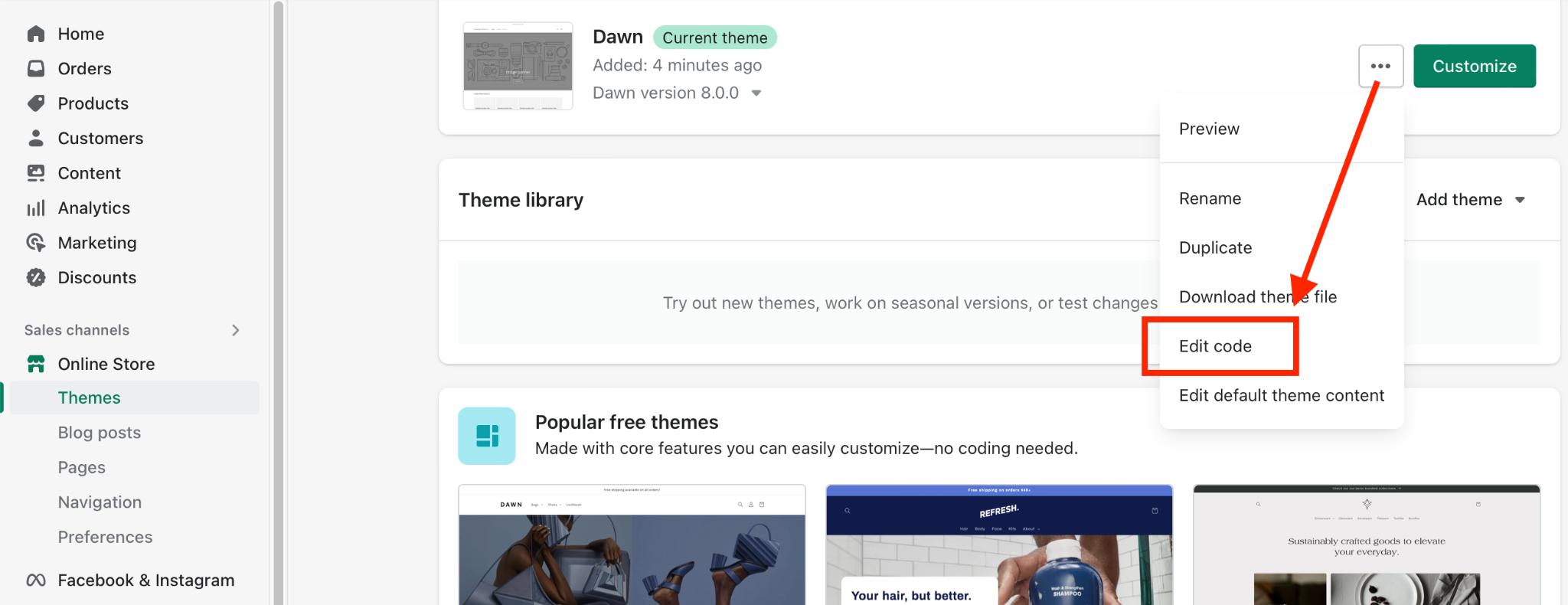Click the Marketing target icon
Viewport: 1568px width, 605px height.
pyautogui.click(x=36, y=243)
